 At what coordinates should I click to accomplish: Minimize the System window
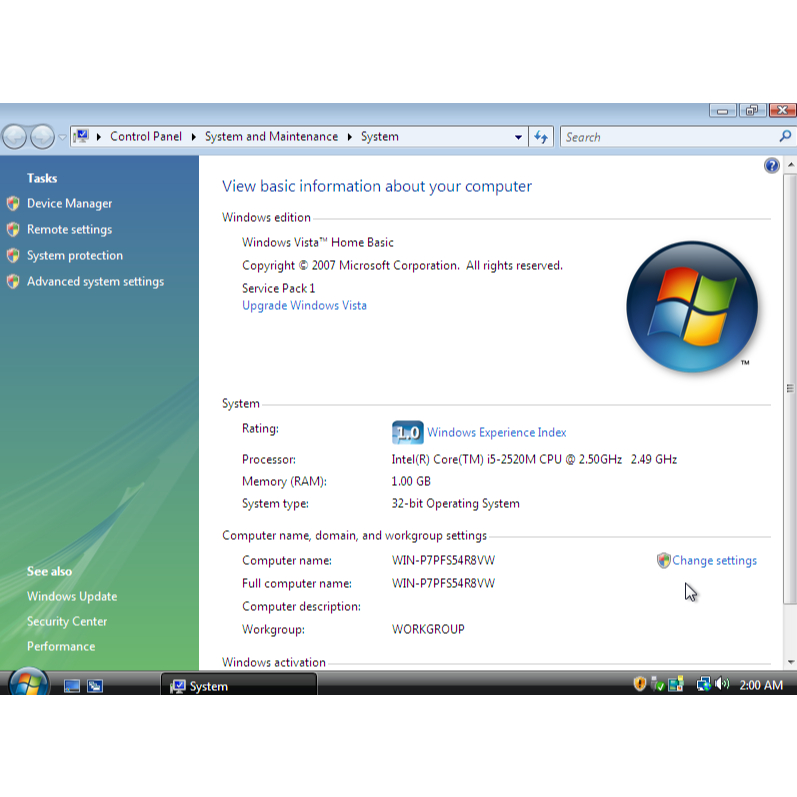(722, 110)
